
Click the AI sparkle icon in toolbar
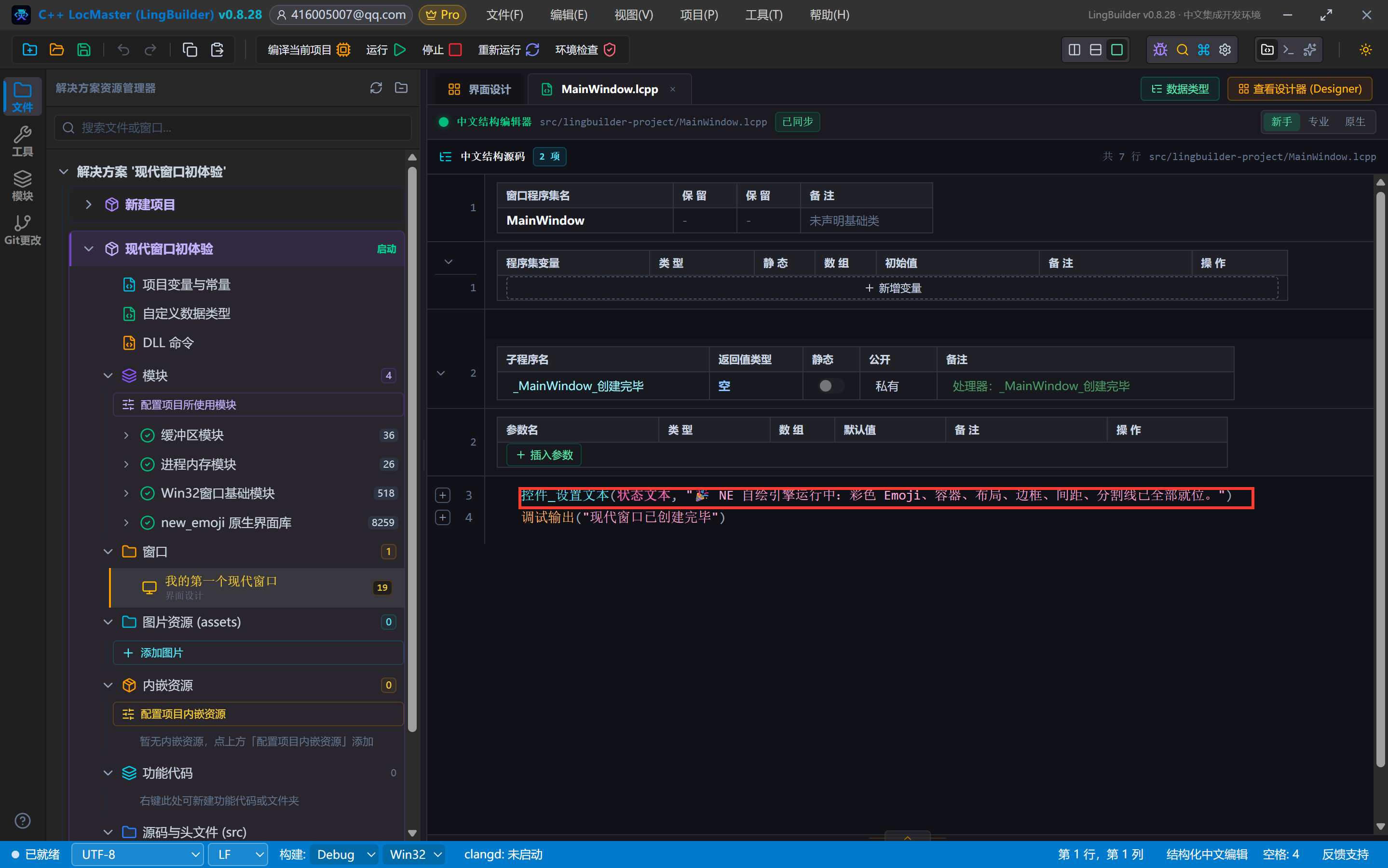1309,50
